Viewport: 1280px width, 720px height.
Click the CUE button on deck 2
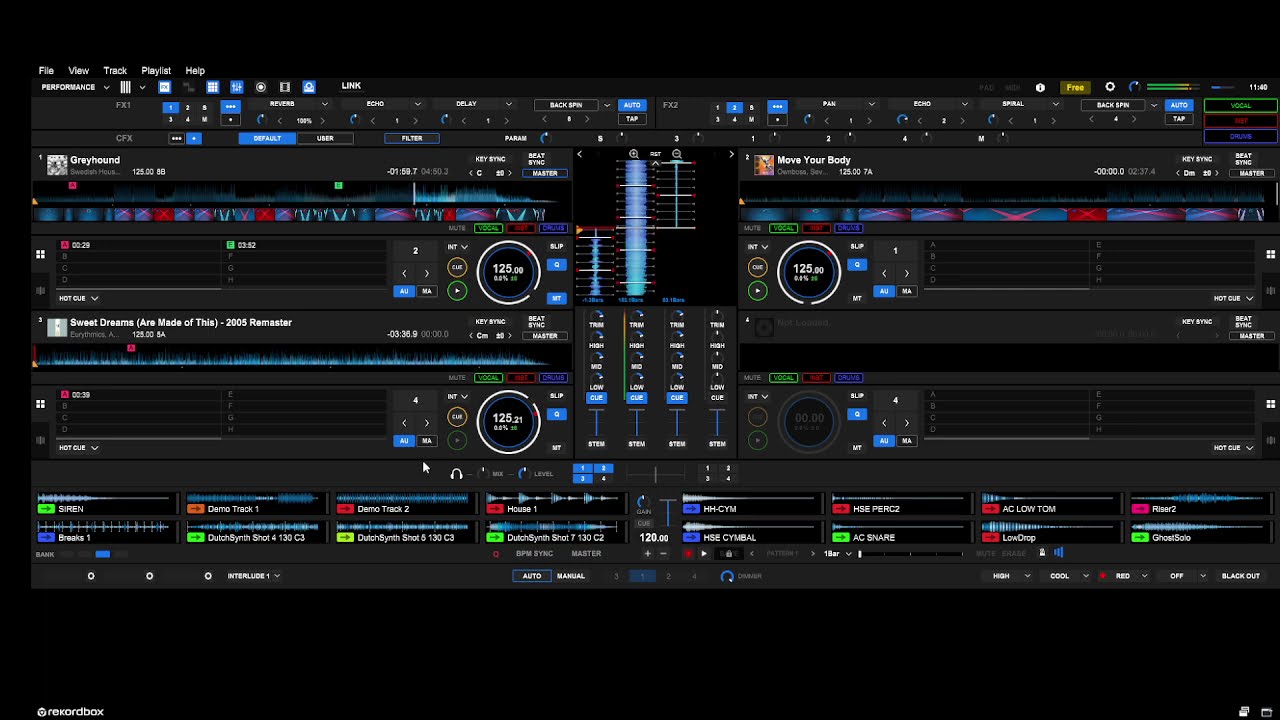click(757, 267)
